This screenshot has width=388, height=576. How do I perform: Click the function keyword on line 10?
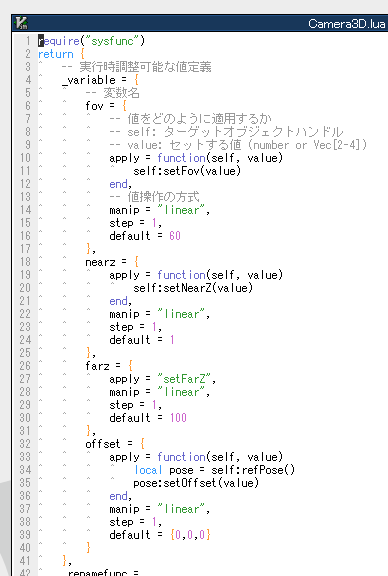(181, 158)
